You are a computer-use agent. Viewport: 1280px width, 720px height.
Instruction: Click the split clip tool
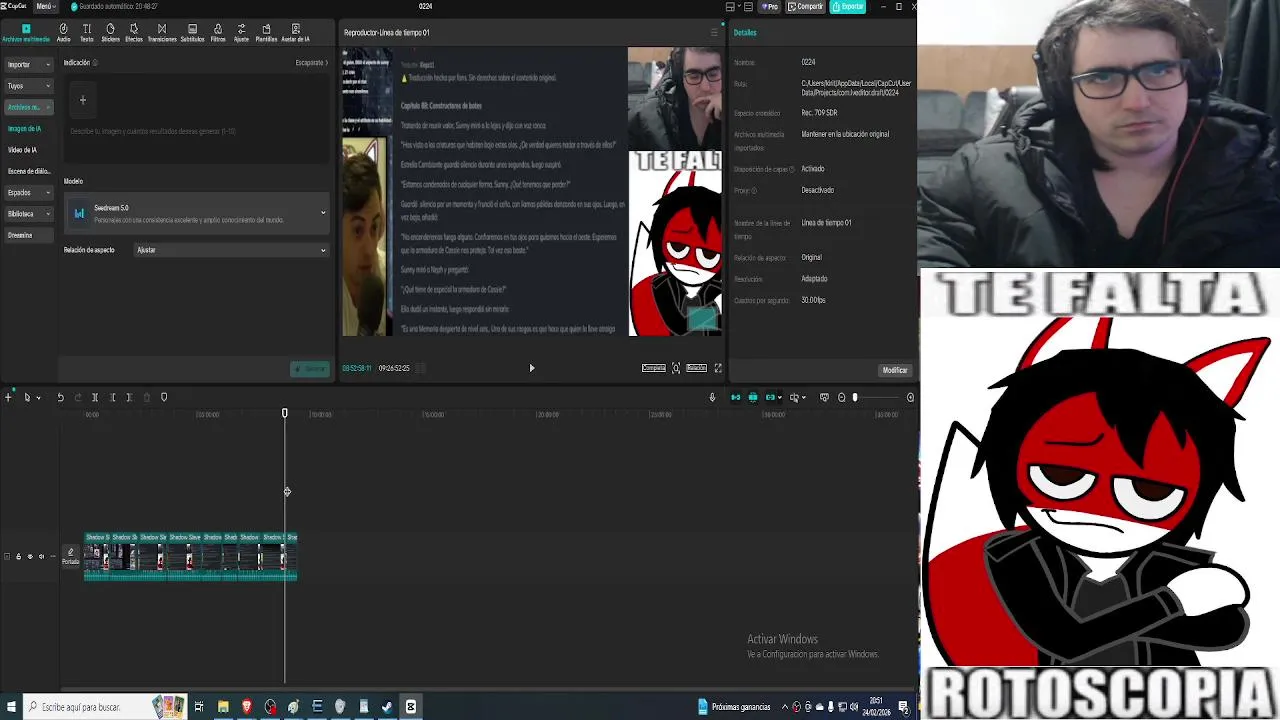[95, 398]
